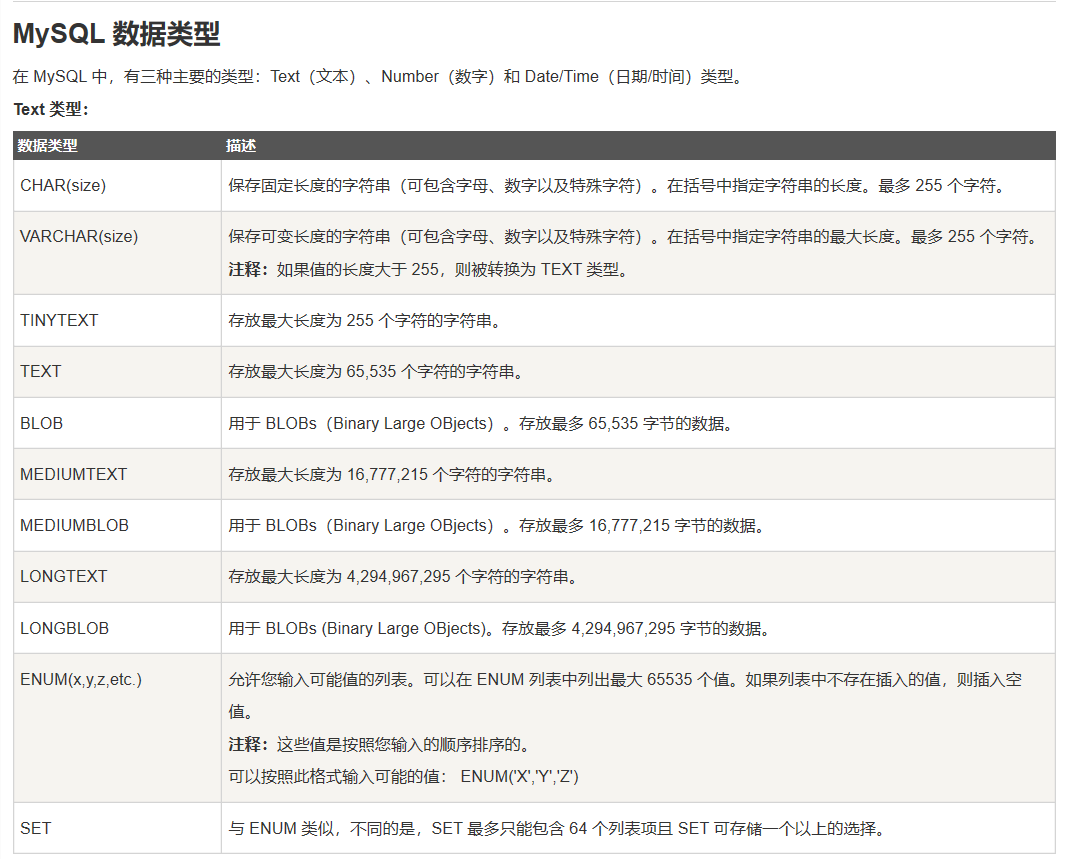Click the description '保存可变长度的字符串' for VARCHAR
This screenshot has width=1066, height=859.
[635, 236]
